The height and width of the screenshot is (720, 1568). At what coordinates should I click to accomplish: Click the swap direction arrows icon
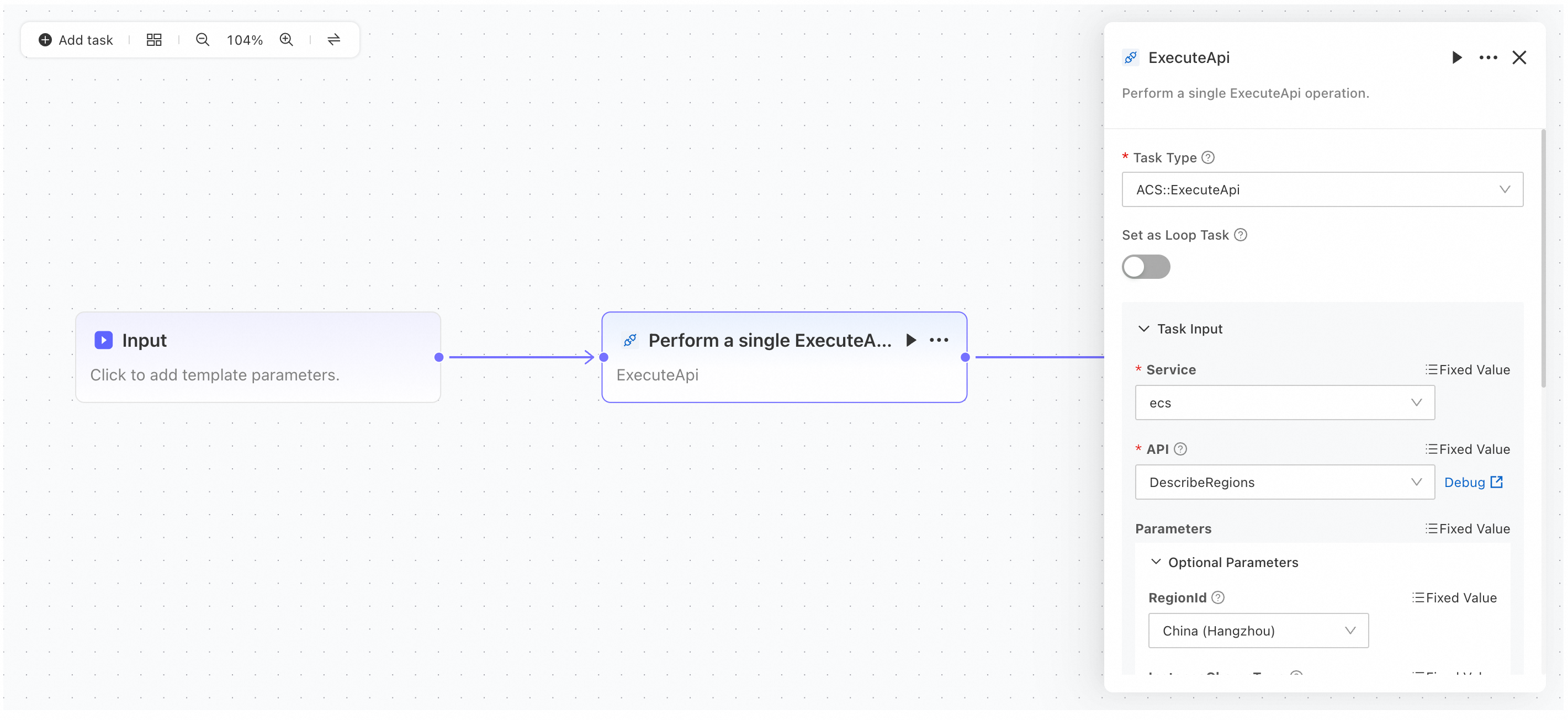334,40
